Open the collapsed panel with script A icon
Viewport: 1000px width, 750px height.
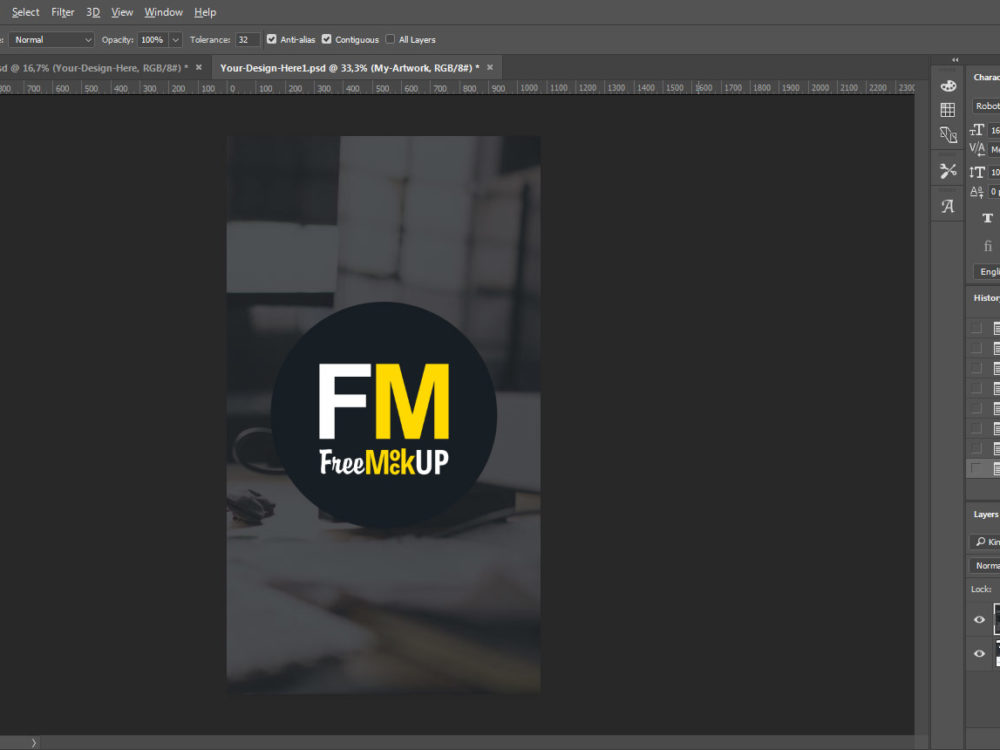point(948,206)
